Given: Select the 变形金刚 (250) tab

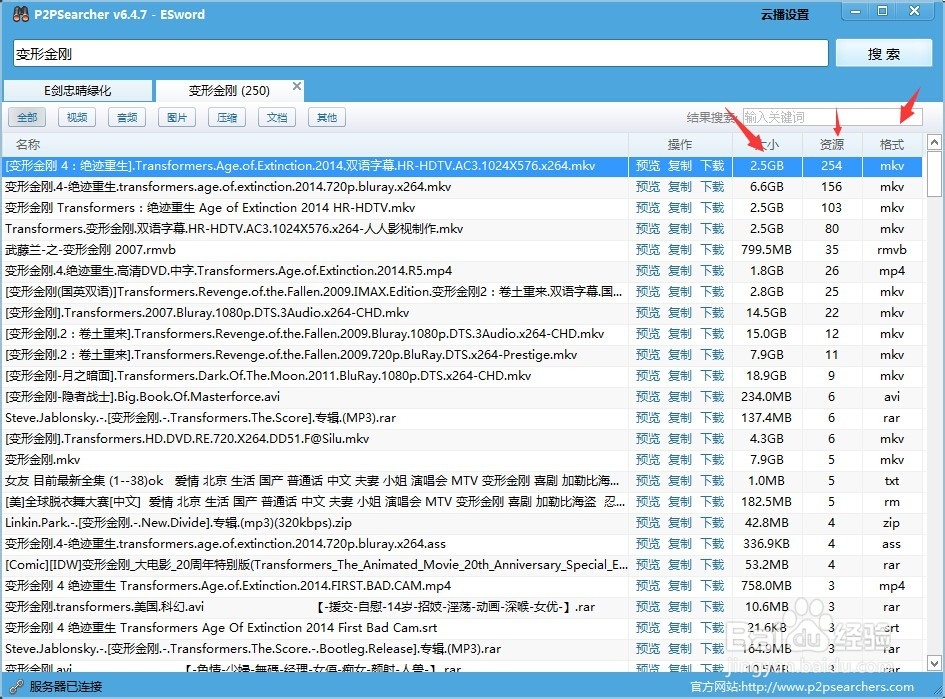Looking at the screenshot, I should tap(229, 91).
